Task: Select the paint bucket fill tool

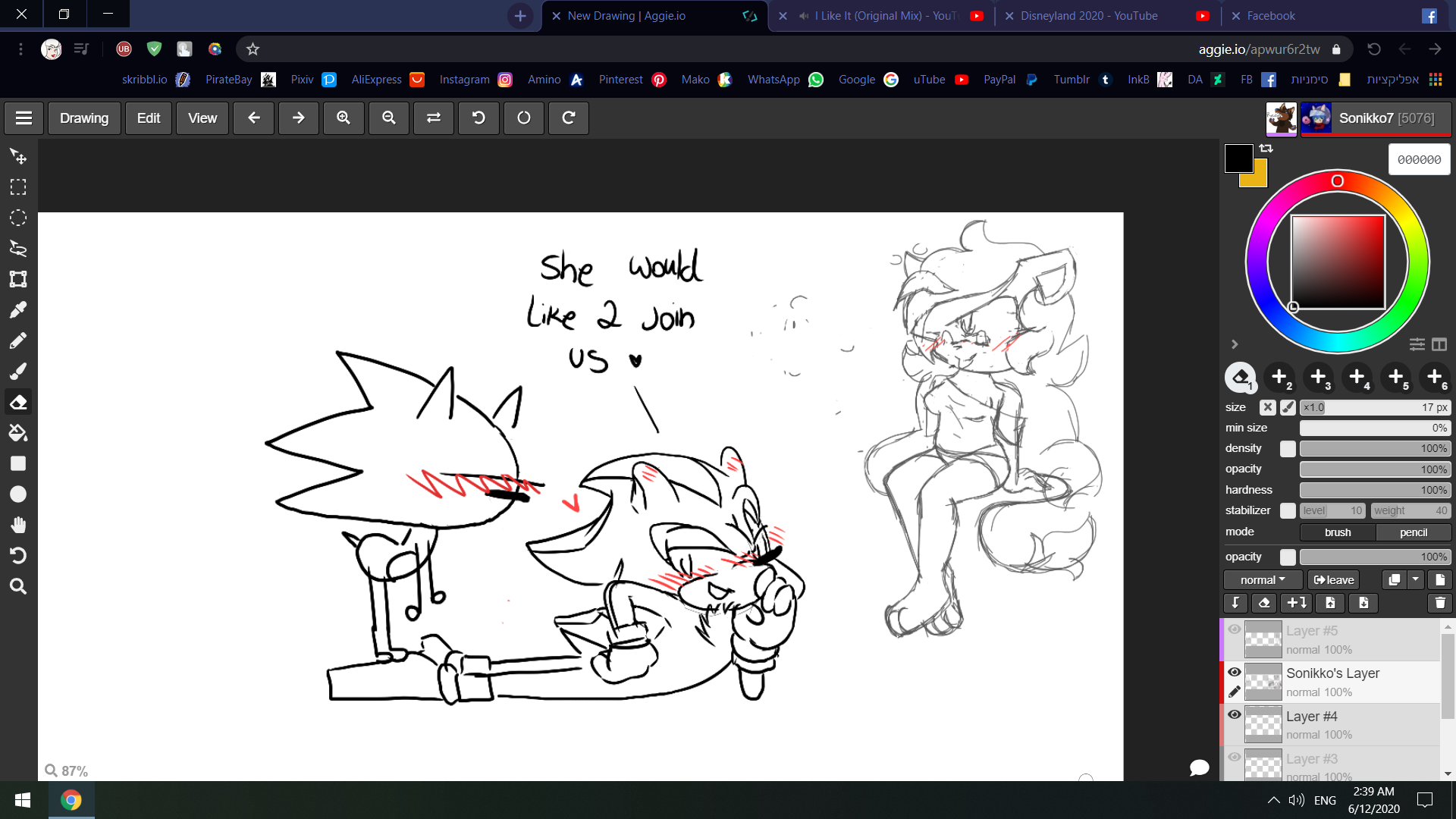Action: [18, 433]
